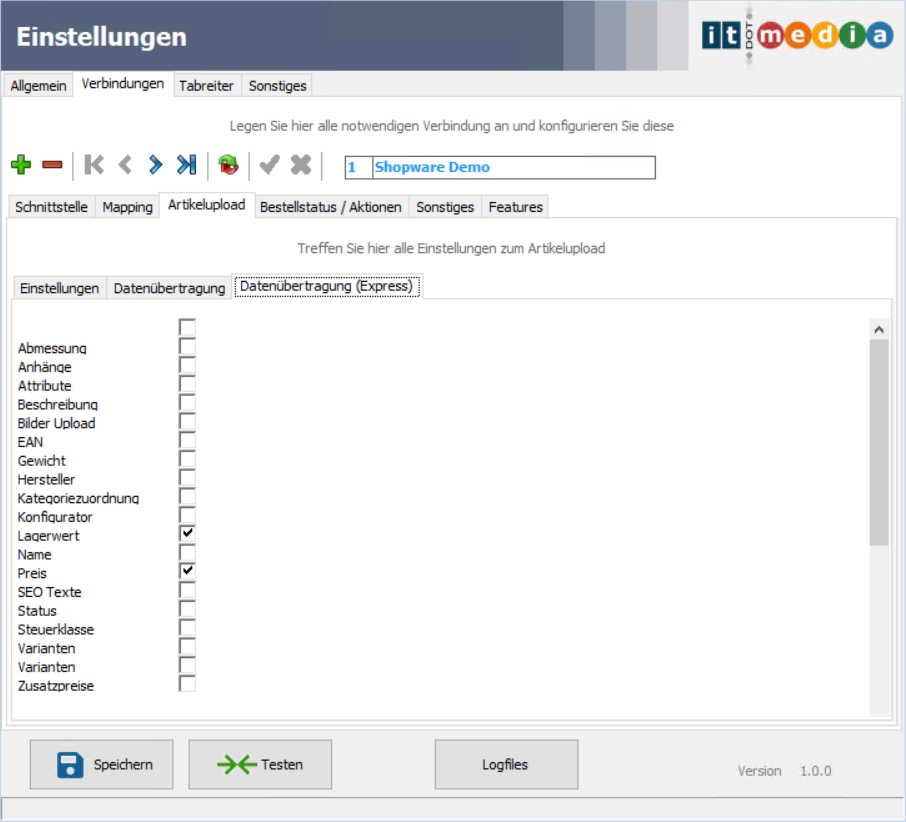Viewport: 906px width, 822px height.
Task: Jump to last connection record
Action: [x=186, y=165]
